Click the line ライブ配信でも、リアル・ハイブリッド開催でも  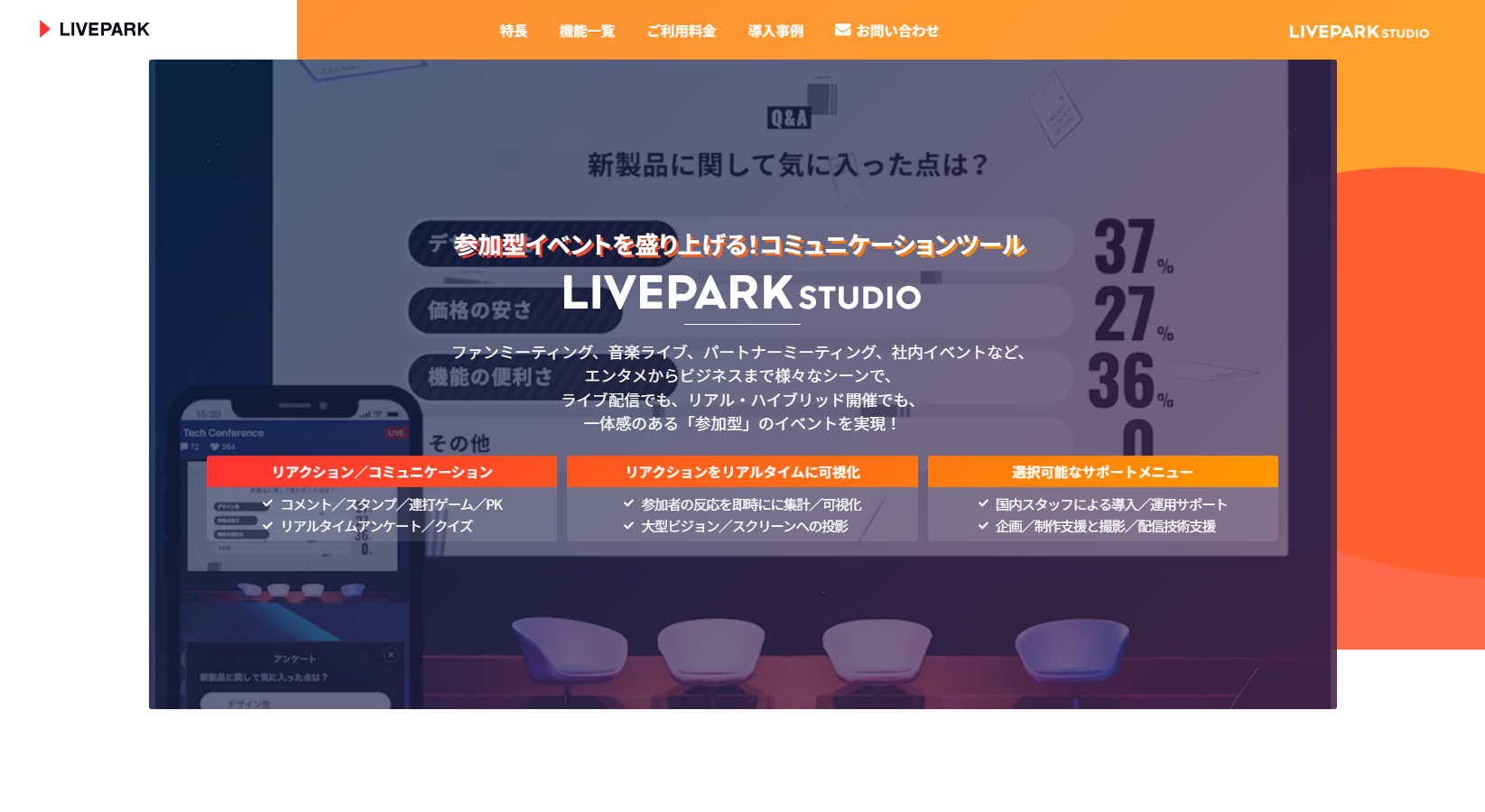(739, 400)
